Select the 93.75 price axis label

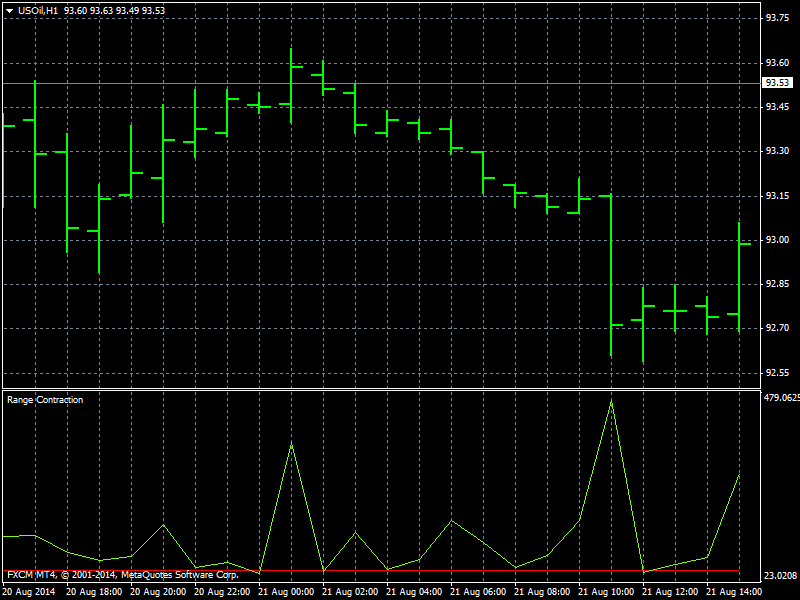click(x=778, y=18)
